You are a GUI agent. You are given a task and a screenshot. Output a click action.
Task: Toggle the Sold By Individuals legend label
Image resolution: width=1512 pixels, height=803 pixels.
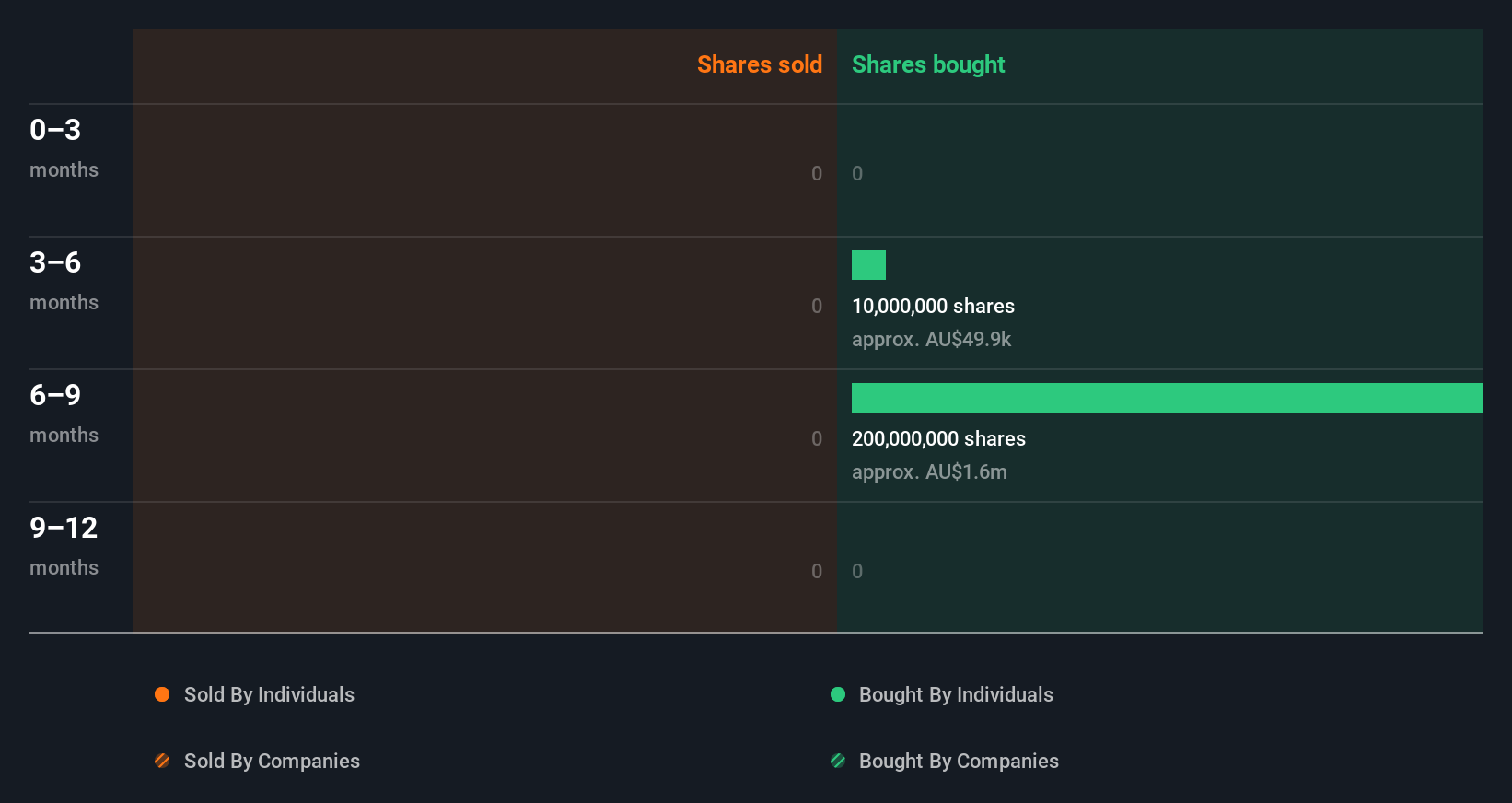point(269,694)
